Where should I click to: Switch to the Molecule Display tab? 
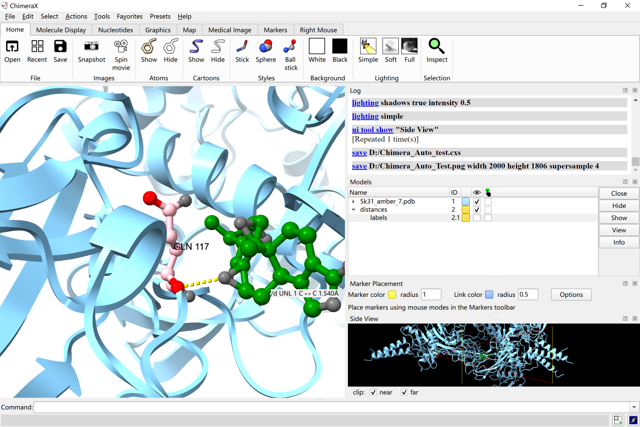click(x=61, y=30)
